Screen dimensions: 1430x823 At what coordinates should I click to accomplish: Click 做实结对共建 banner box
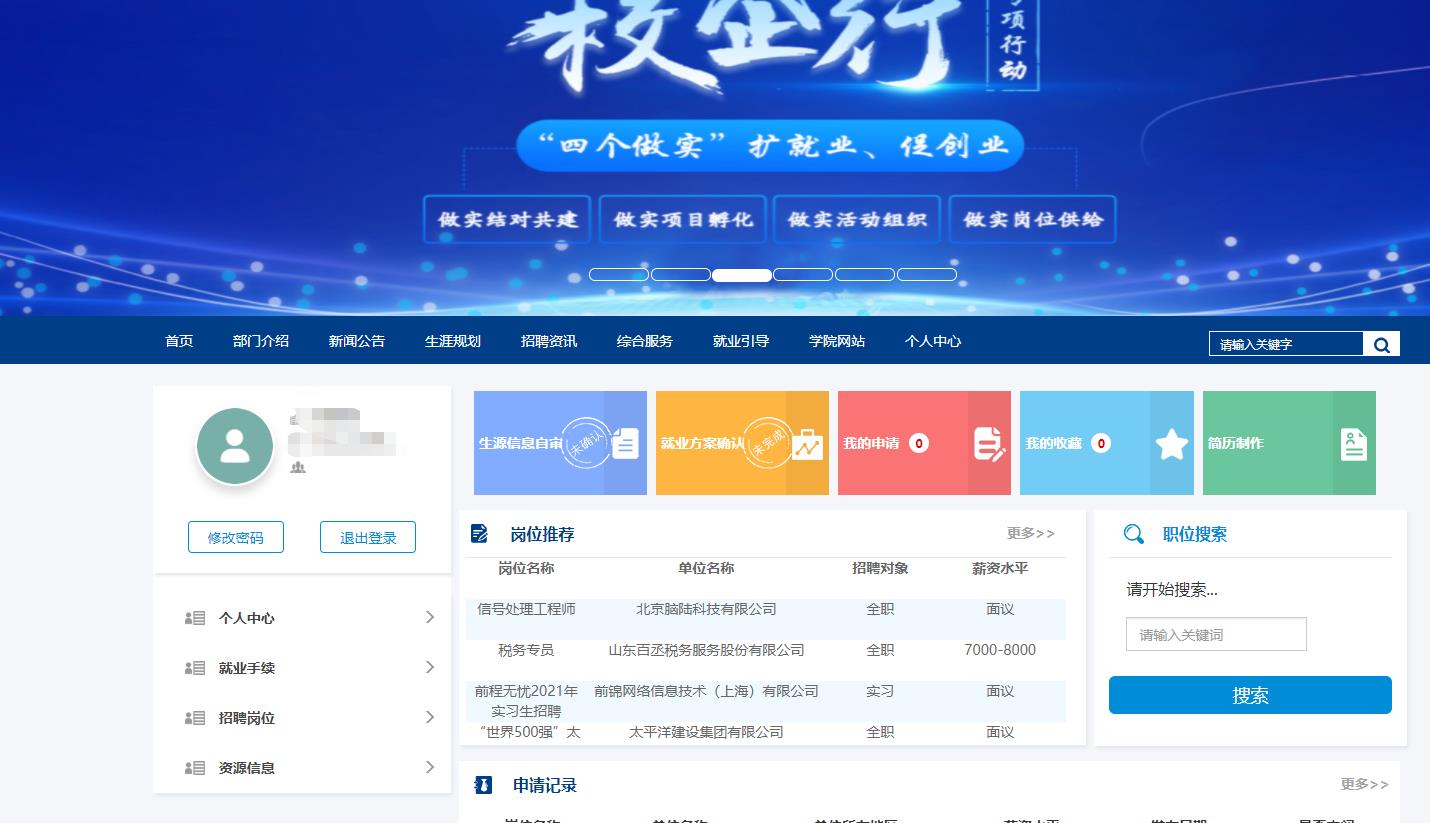507,219
